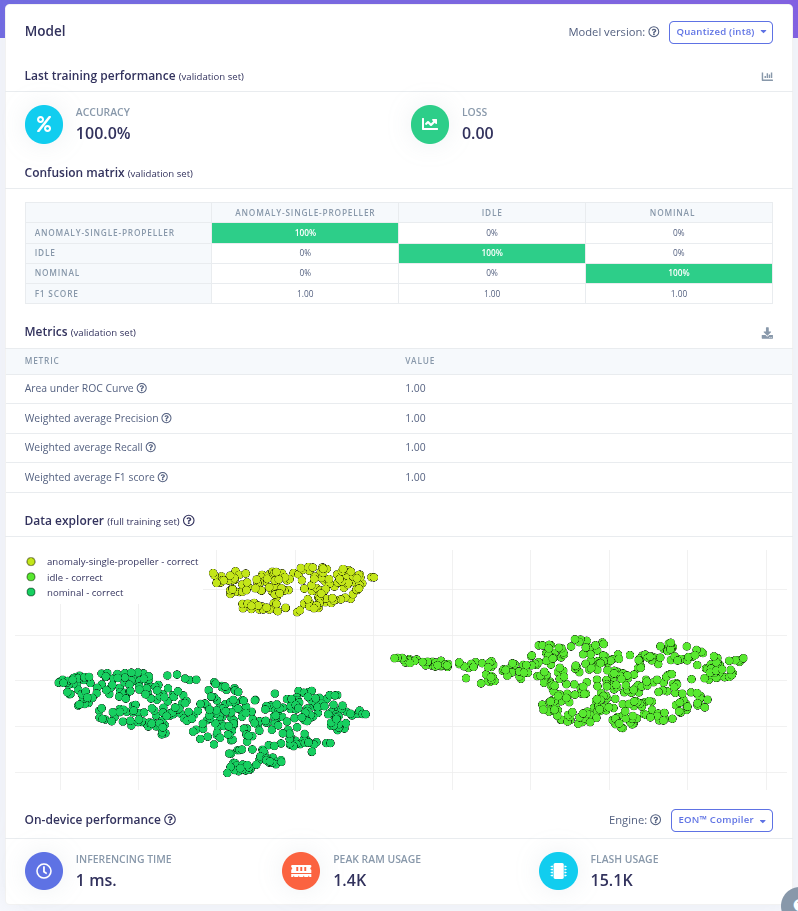Click help icon for Weighted average F1 score

(162, 477)
